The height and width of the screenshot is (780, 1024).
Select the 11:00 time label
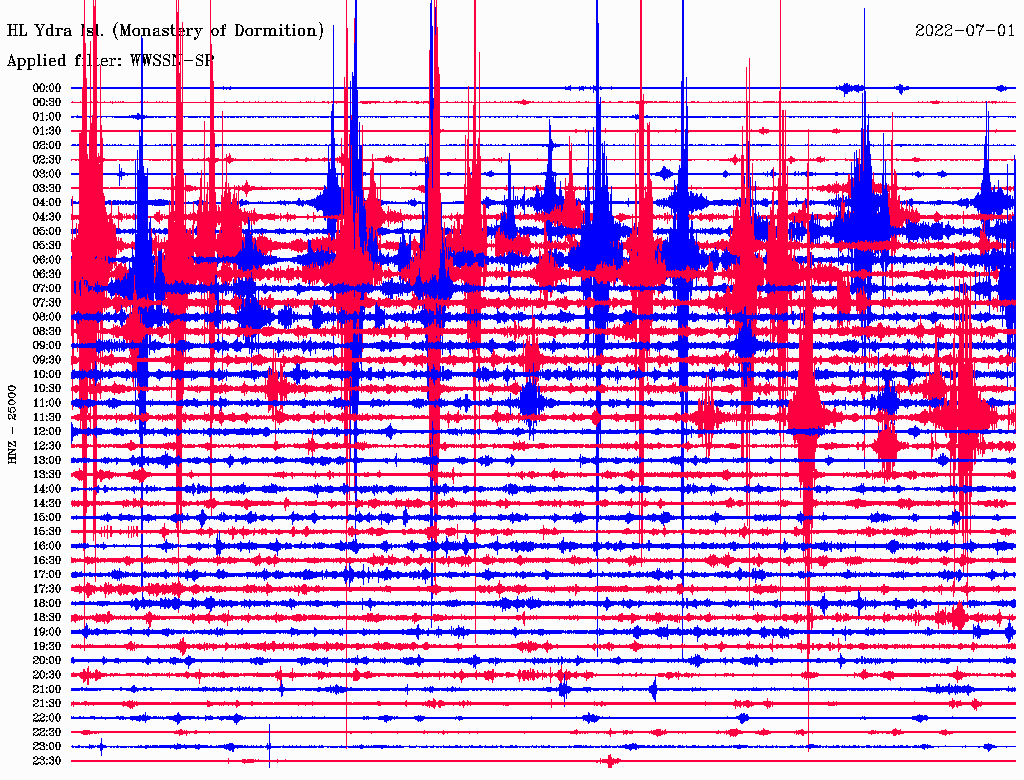[47, 403]
